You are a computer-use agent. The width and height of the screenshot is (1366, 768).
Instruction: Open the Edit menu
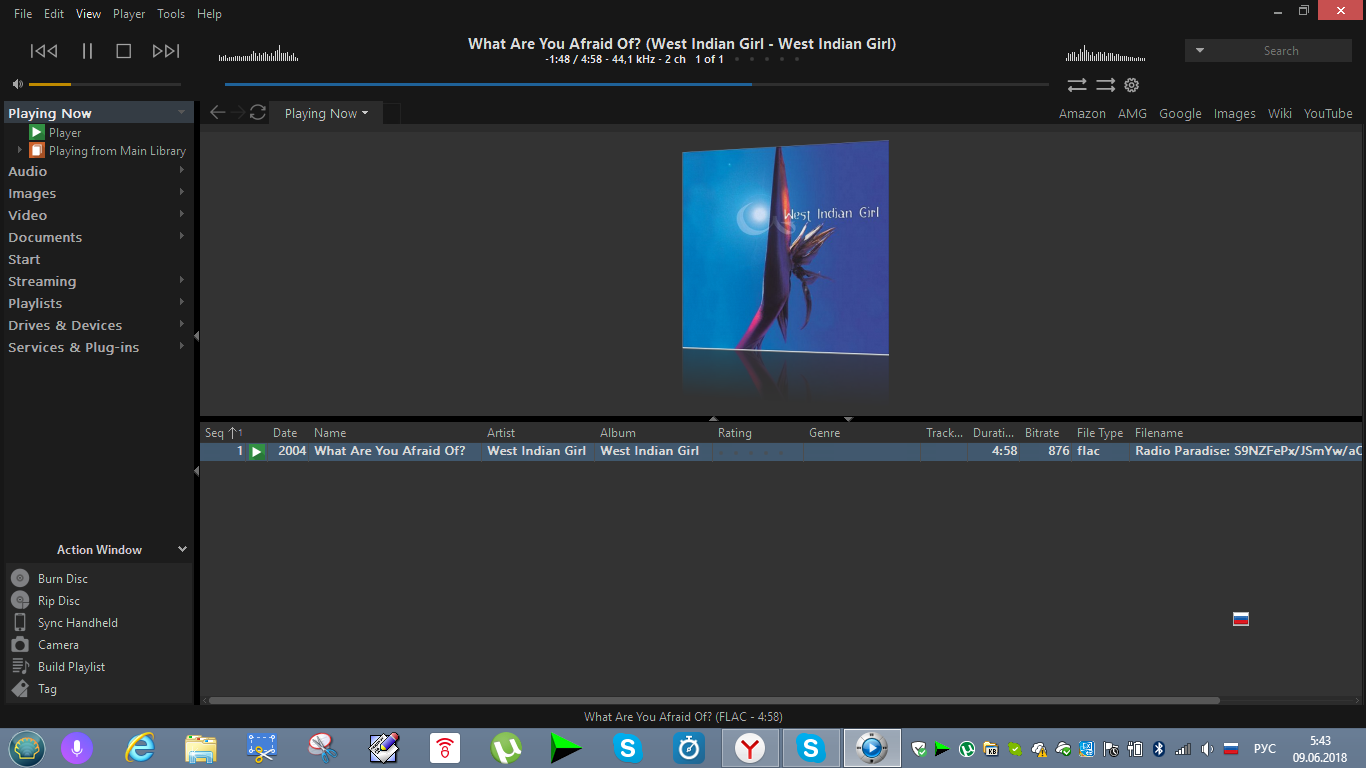pos(54,14)
